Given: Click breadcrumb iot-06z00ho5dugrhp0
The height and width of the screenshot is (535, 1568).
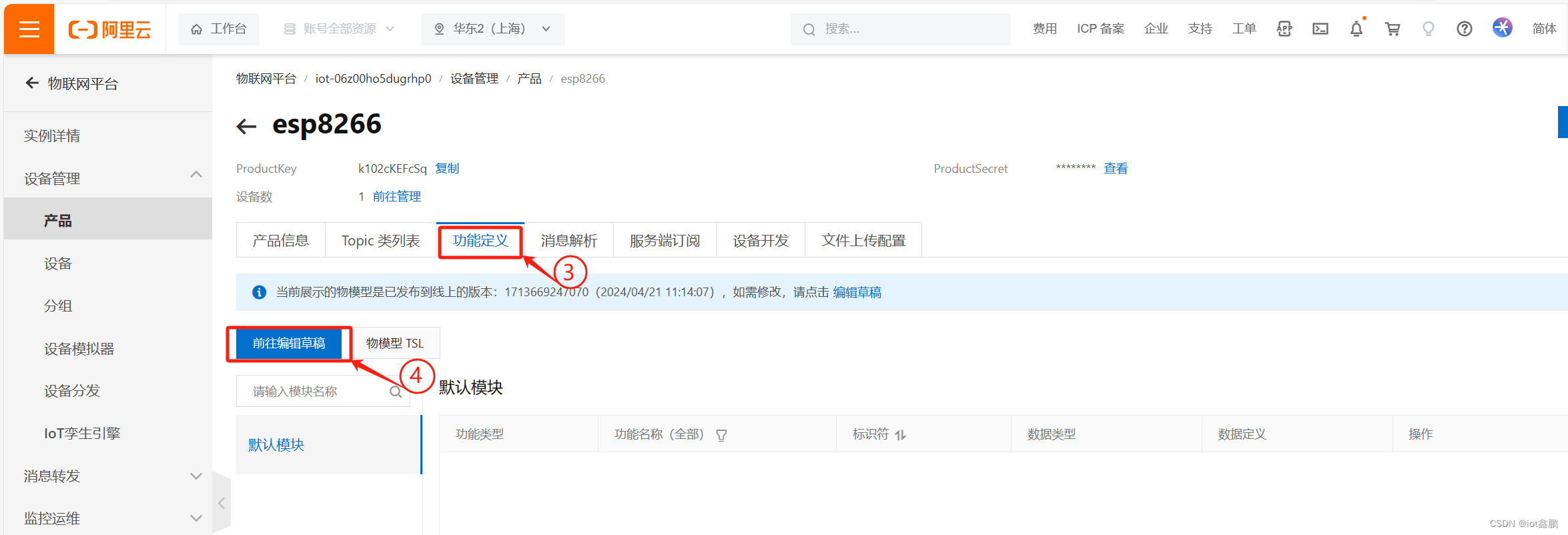Looking at the screenshot, I should (x=374, y=79).
